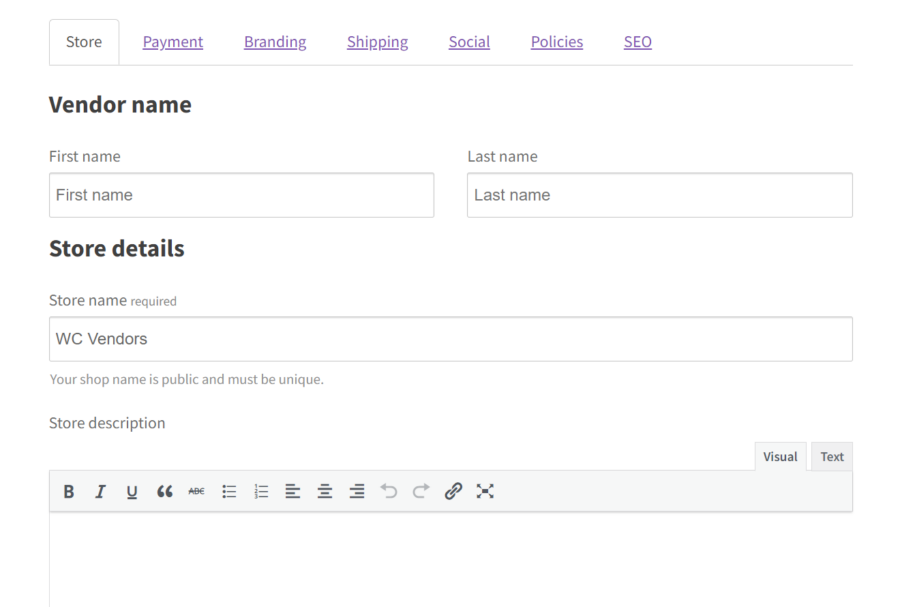Align description text to center
The width and height of the screenshot is (900, 607).
click(325, 491)
